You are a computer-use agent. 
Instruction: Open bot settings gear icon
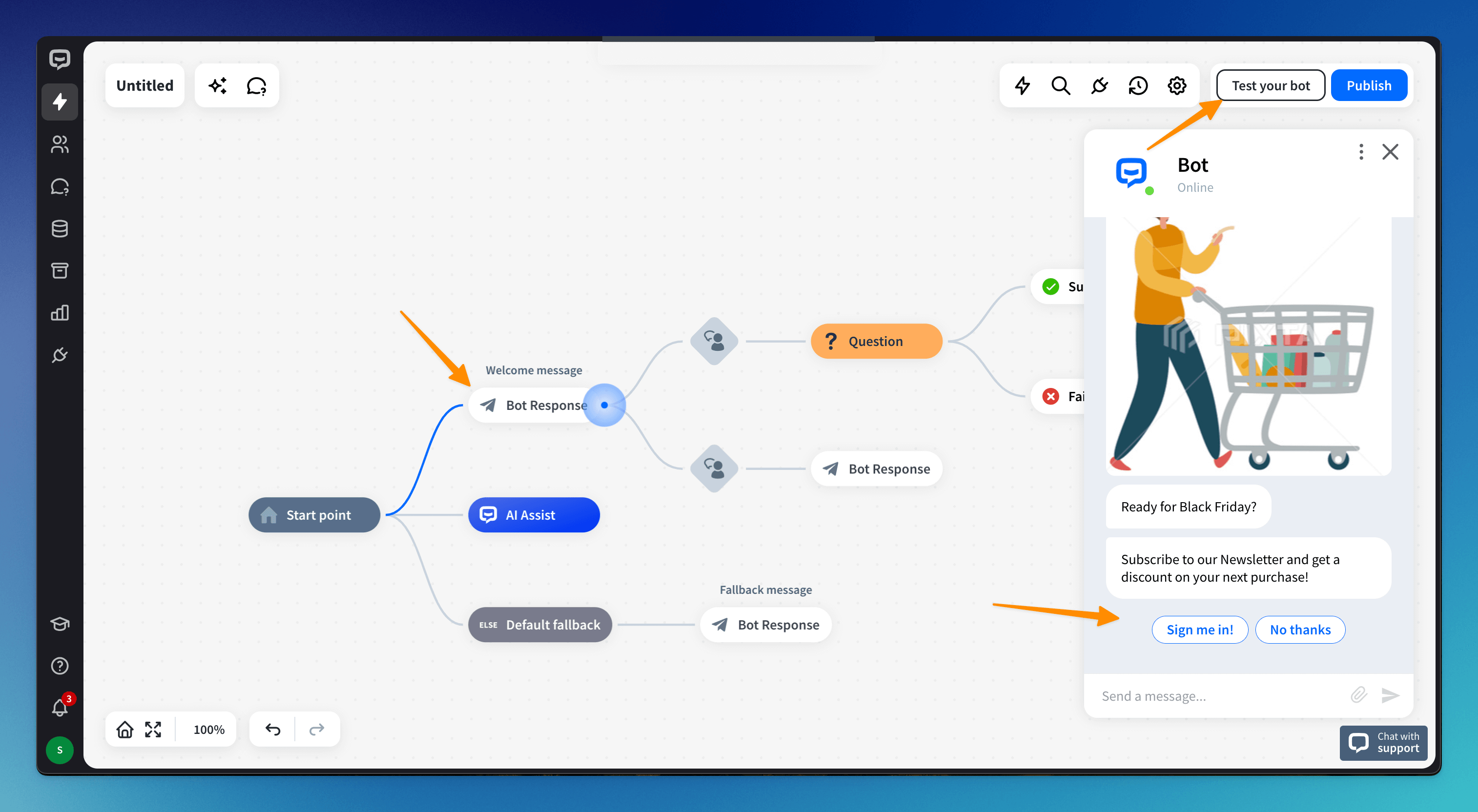pyautogui.click(x=1176, y=85)
